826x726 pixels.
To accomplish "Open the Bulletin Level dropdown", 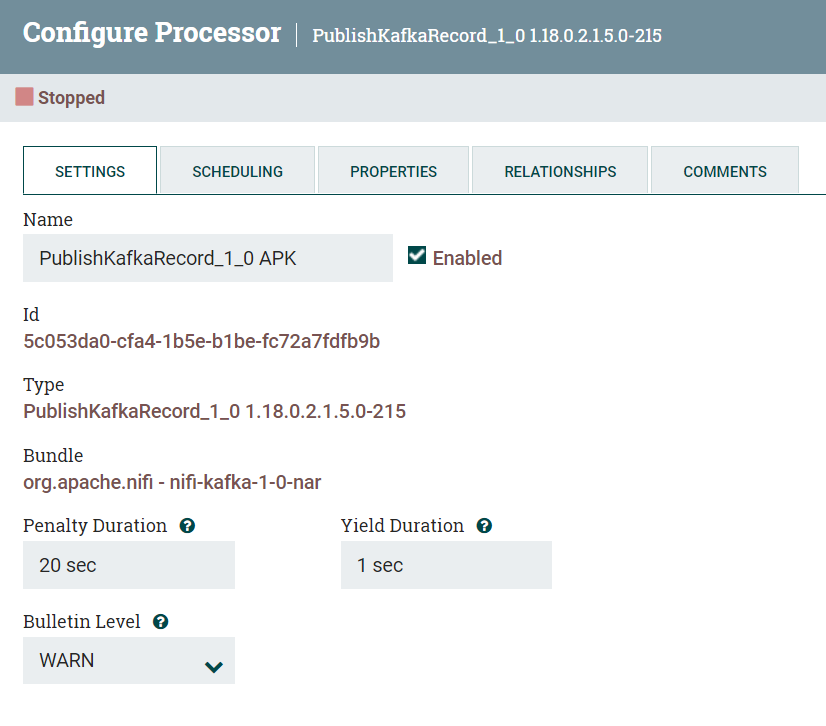I will coord(128,660).
